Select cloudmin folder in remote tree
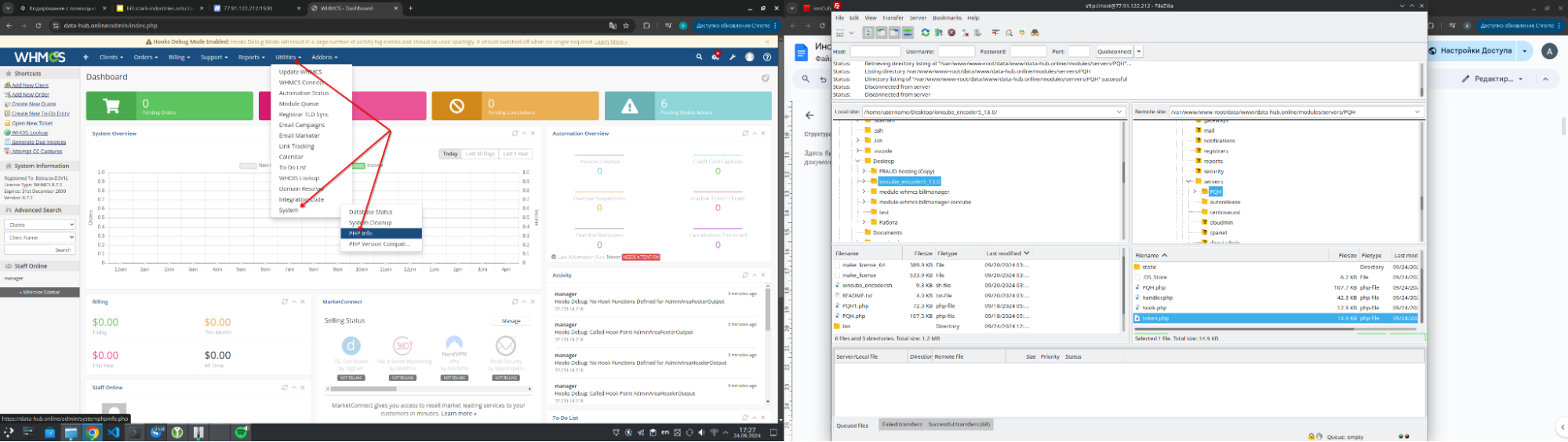 (x=1221, y=222)
